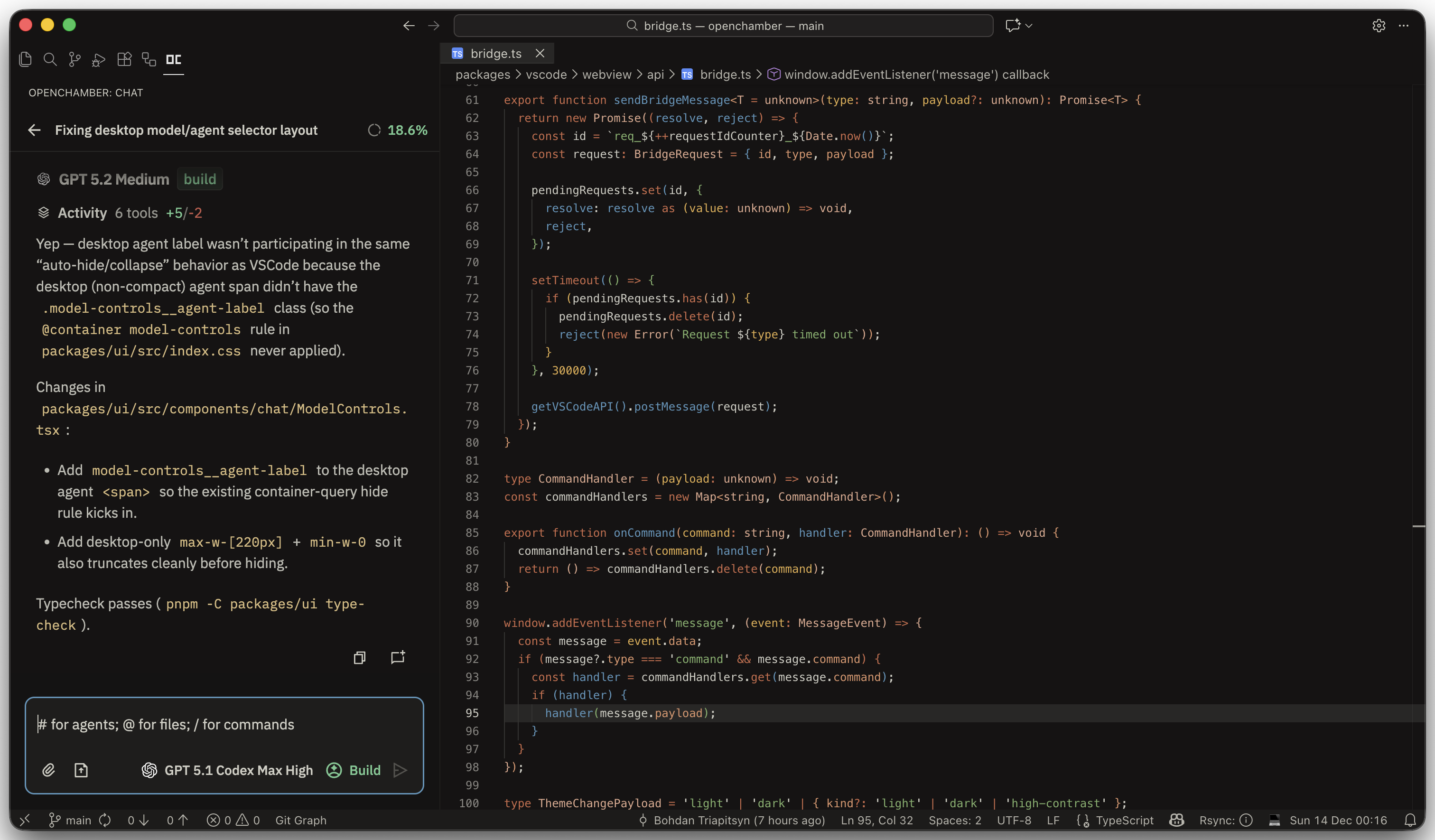The width and height of the screenshot is (1435, 840).
Task: Click the Rsync status item
Action: tap(1225, 820)
